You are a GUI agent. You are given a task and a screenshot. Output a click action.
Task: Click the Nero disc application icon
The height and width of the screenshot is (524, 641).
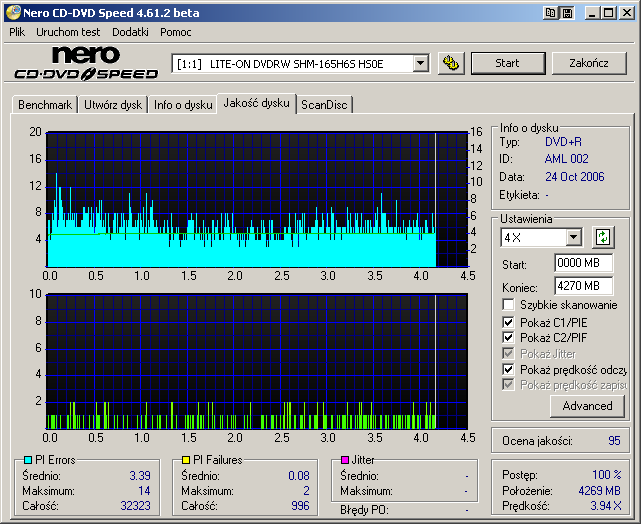coord(13,13)
